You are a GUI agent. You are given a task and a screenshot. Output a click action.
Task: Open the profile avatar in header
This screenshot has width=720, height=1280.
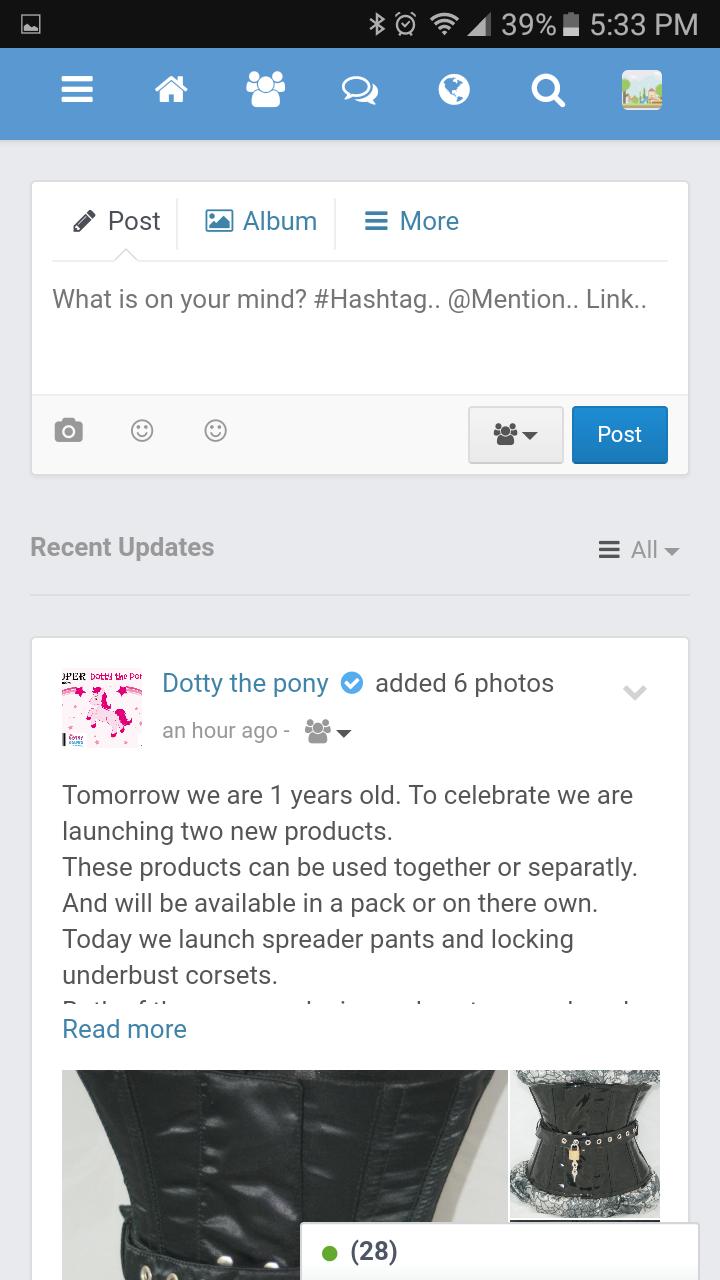tap(641, 90)
